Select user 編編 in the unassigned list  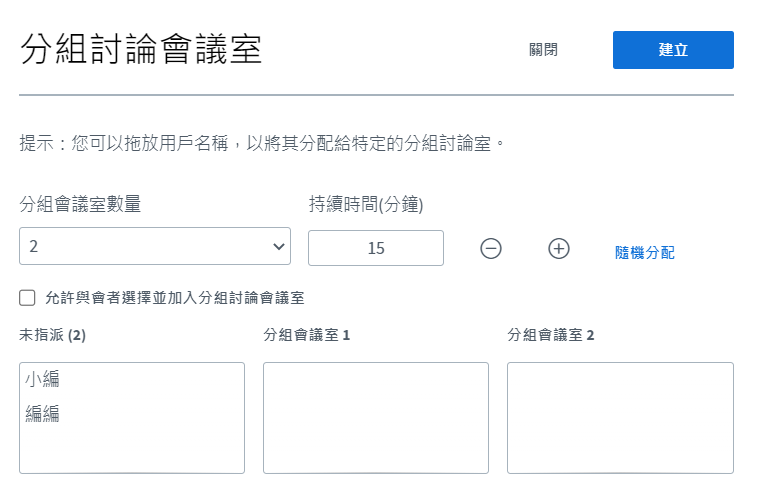pyautogui.click(x=42, y=414)
